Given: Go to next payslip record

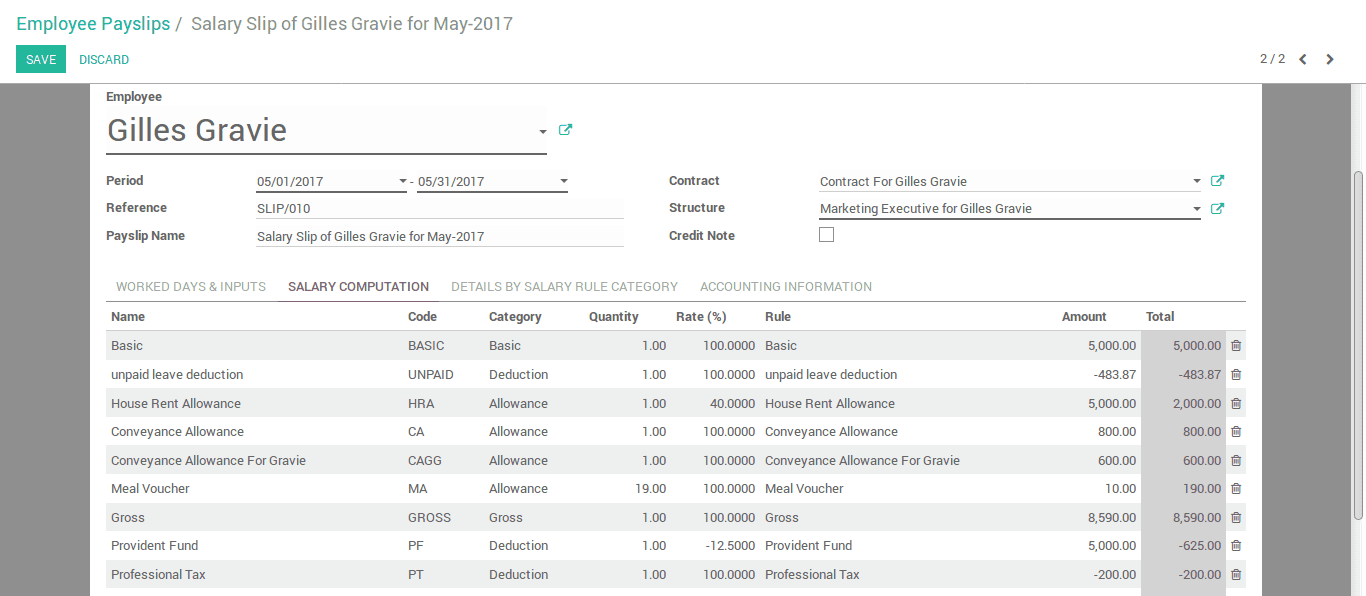Looking at the screenshot, I should [1330, 59].
